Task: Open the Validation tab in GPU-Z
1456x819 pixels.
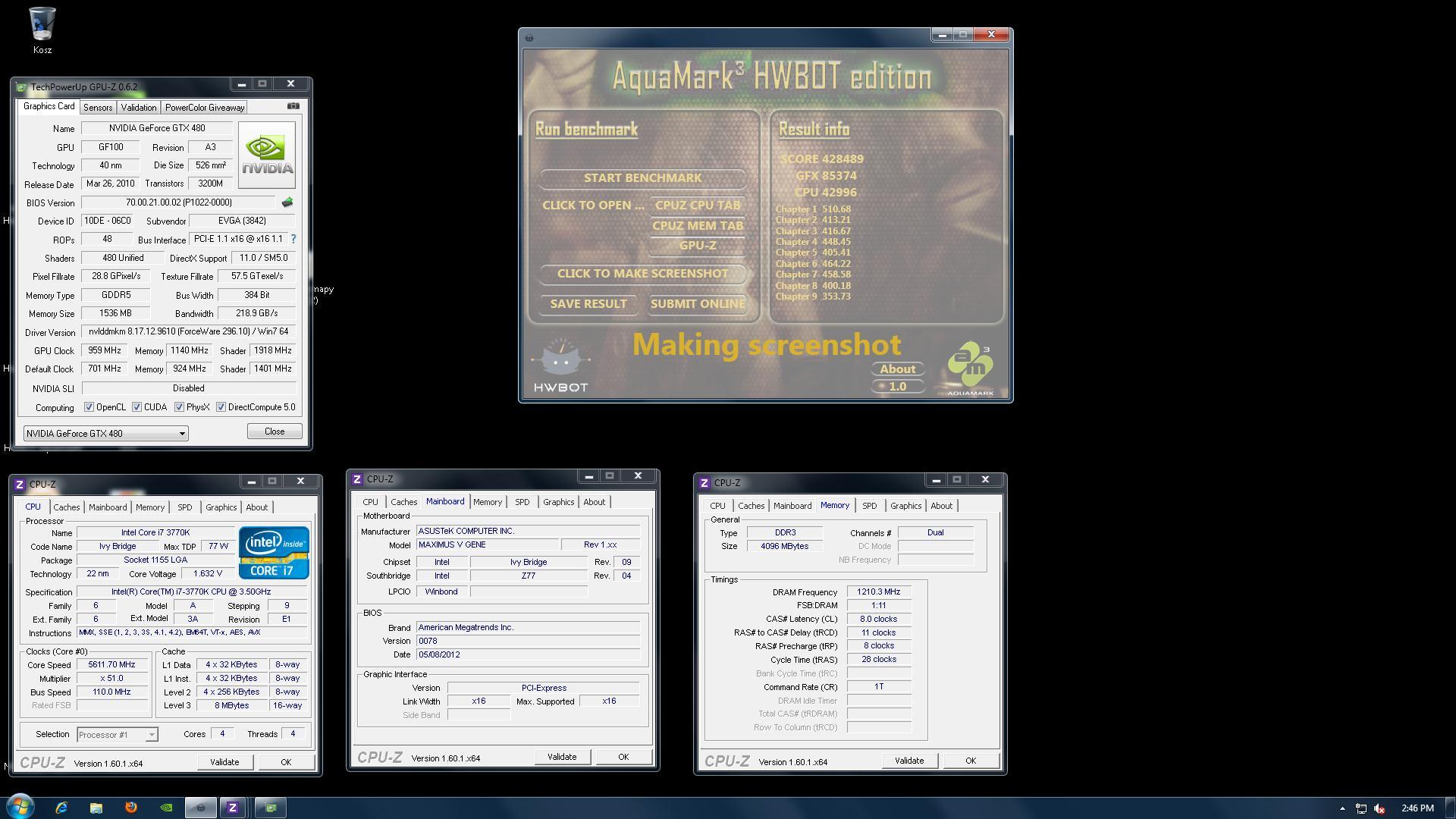Action: click(138, 108)
